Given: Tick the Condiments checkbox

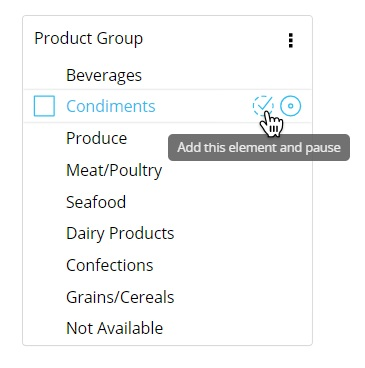Looking at the screenshot, I should pos(44,106).
